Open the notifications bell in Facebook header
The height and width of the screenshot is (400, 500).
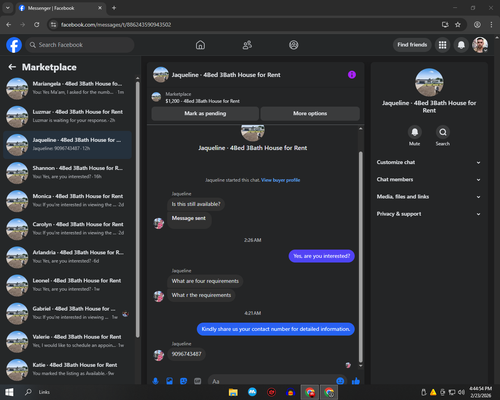point(461,45)
